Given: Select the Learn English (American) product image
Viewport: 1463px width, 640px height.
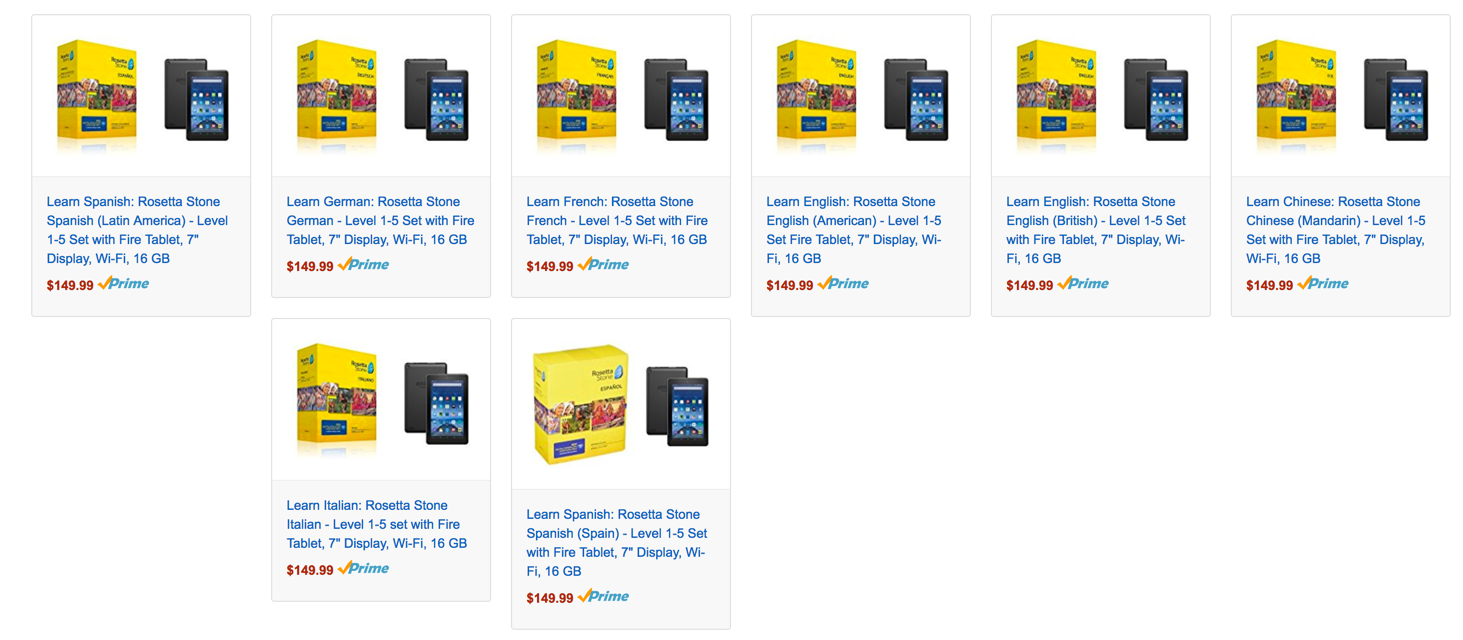Looking at the screenshot, I should pos(861,96).
